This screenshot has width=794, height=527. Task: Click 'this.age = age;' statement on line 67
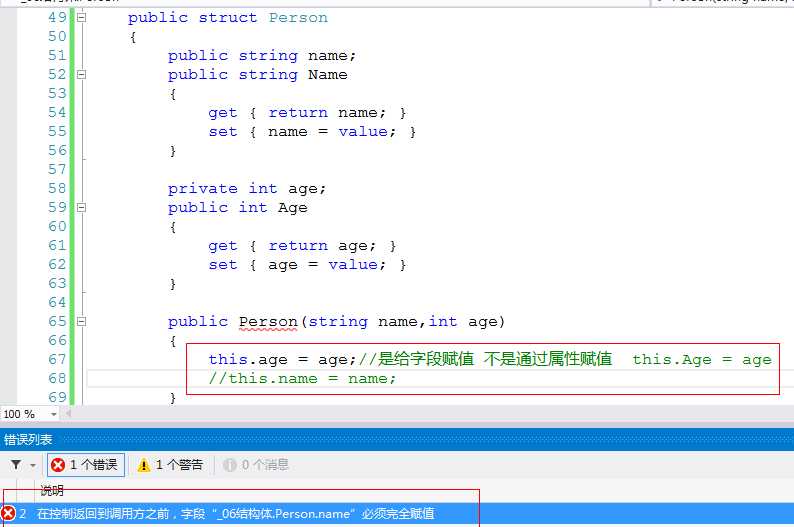coord(283,360)
